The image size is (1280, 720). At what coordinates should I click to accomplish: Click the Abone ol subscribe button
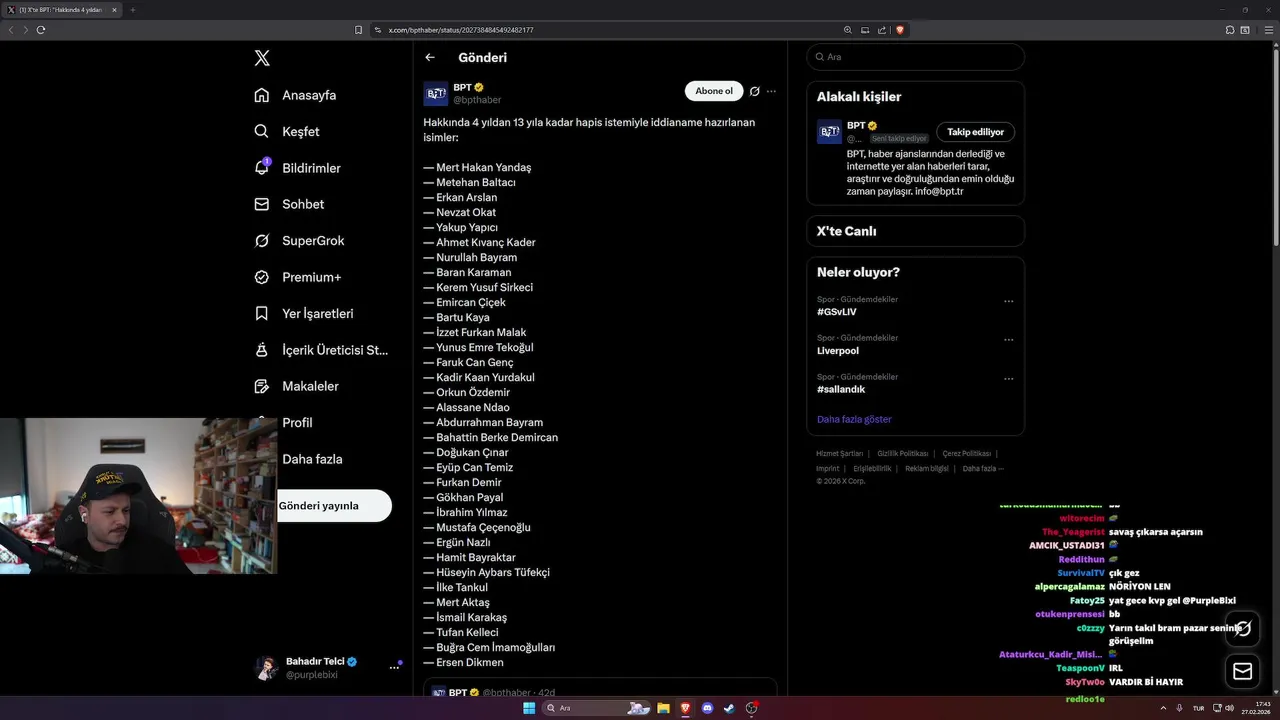[x=714, y=91]
